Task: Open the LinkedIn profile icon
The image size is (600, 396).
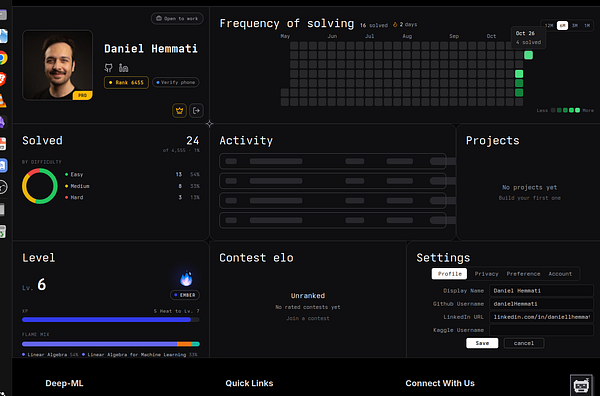Action: click(123, 68)
